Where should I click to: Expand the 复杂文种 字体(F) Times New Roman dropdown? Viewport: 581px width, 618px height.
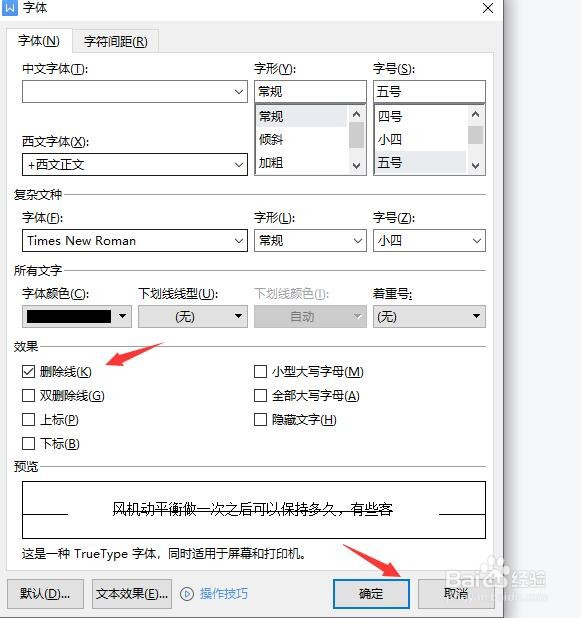238,240
